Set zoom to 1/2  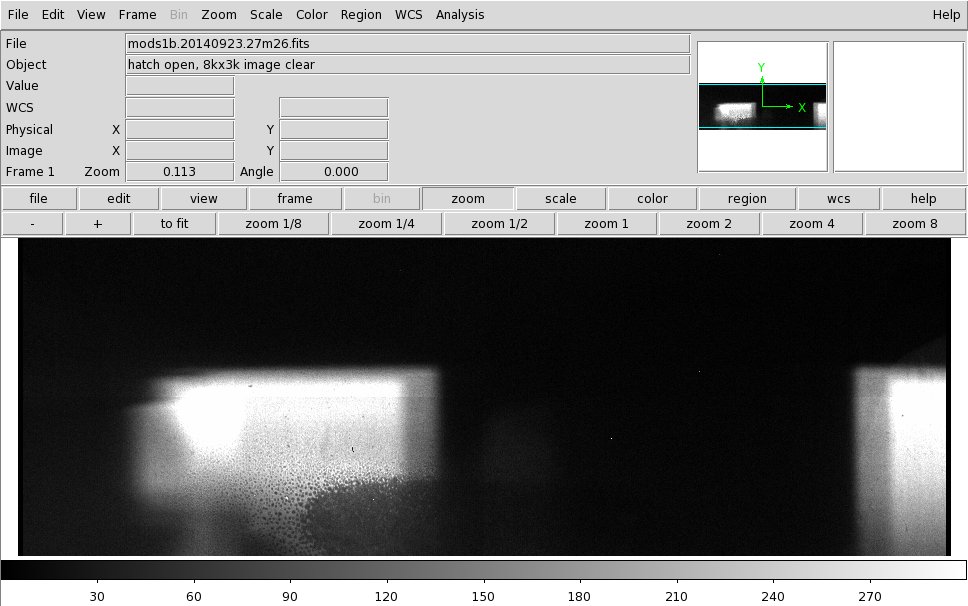(499, 224)
